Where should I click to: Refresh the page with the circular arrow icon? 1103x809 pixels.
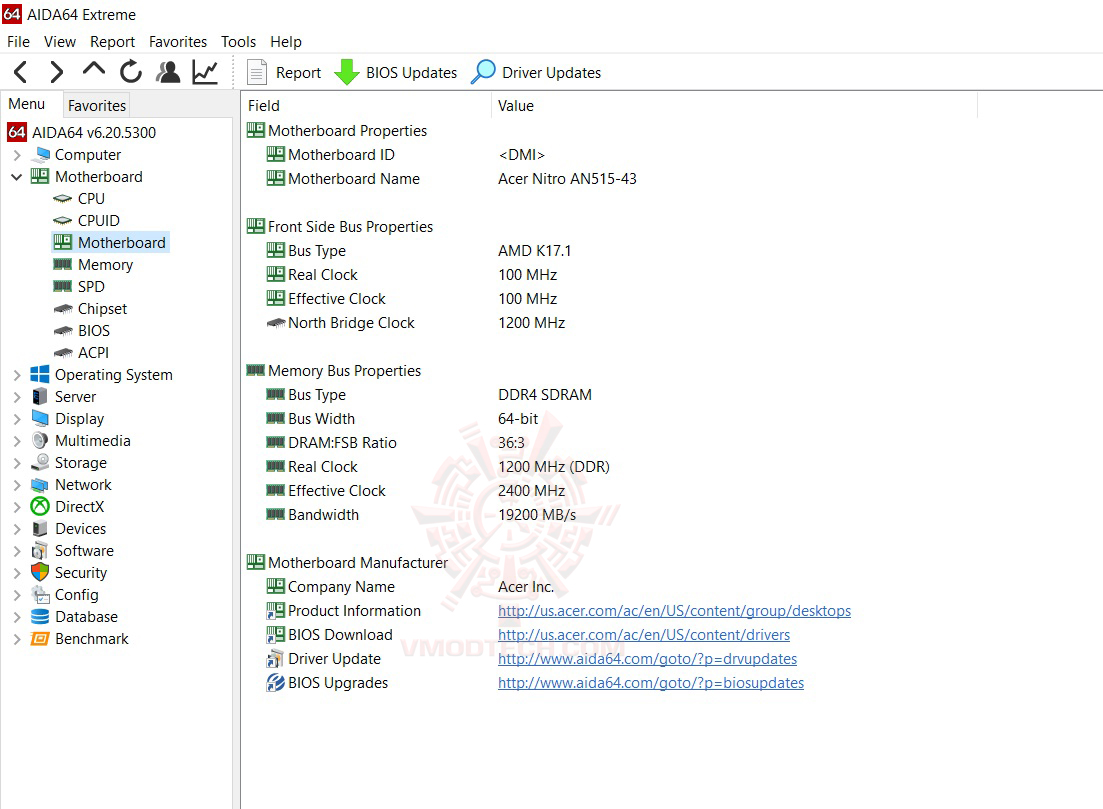[x=131, y=72]
